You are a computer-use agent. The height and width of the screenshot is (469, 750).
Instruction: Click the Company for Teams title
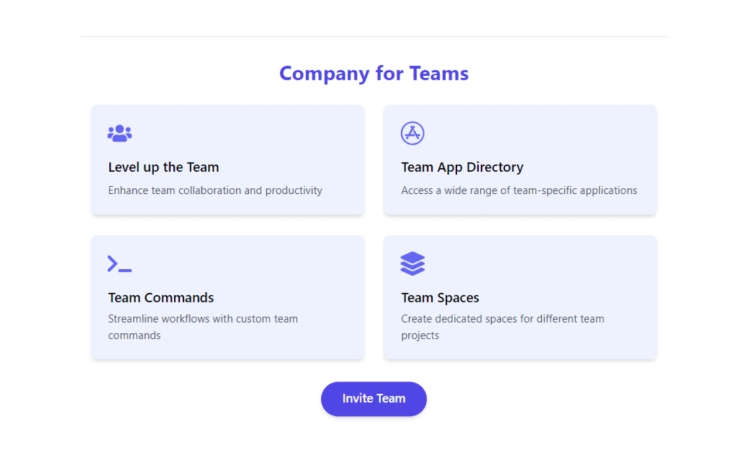[x=374, y=73]
